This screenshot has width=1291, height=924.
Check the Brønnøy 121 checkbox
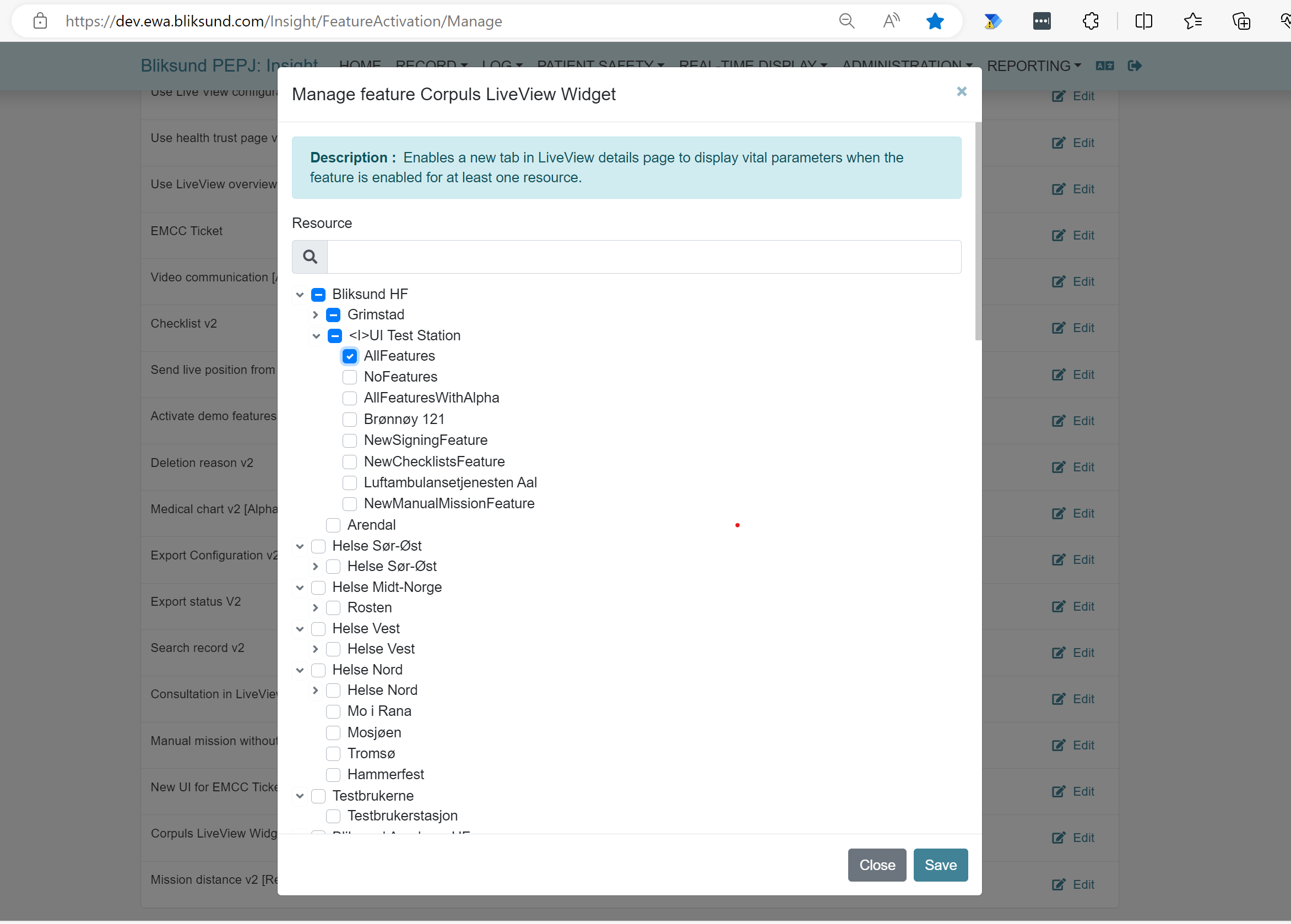click(349, 420)
